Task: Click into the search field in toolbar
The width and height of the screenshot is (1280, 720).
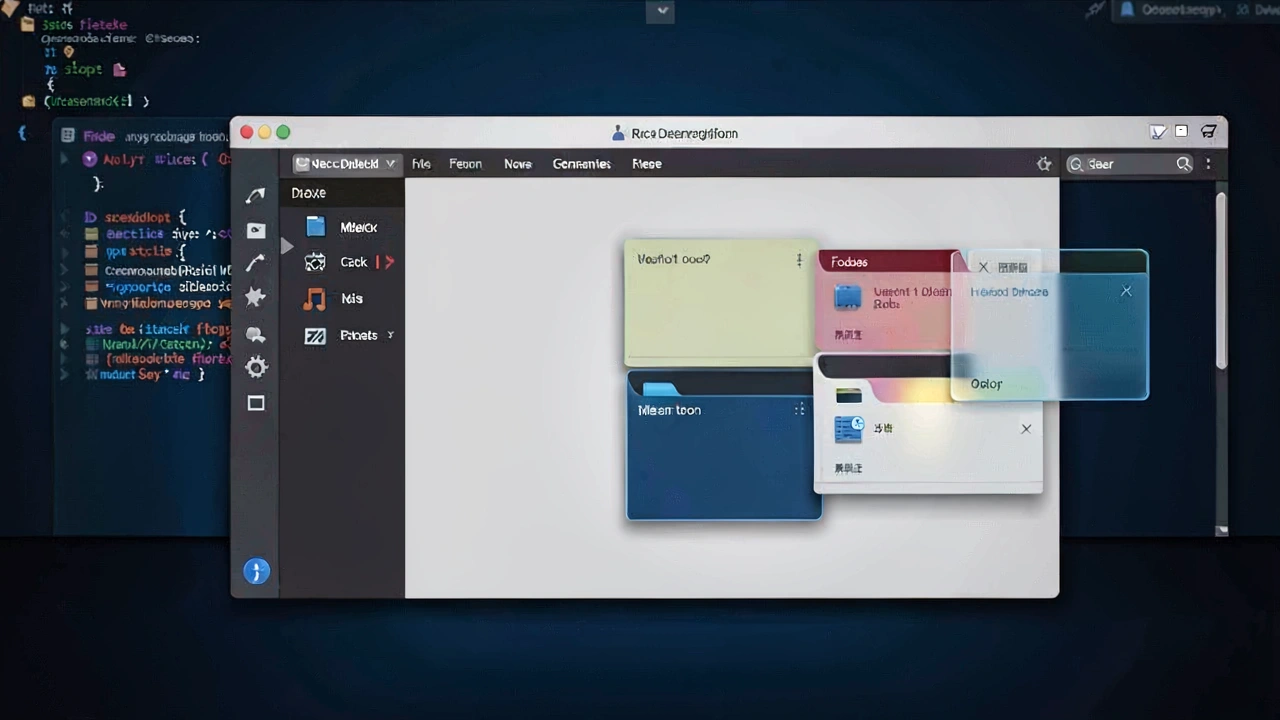Action: pos(1130,164)
